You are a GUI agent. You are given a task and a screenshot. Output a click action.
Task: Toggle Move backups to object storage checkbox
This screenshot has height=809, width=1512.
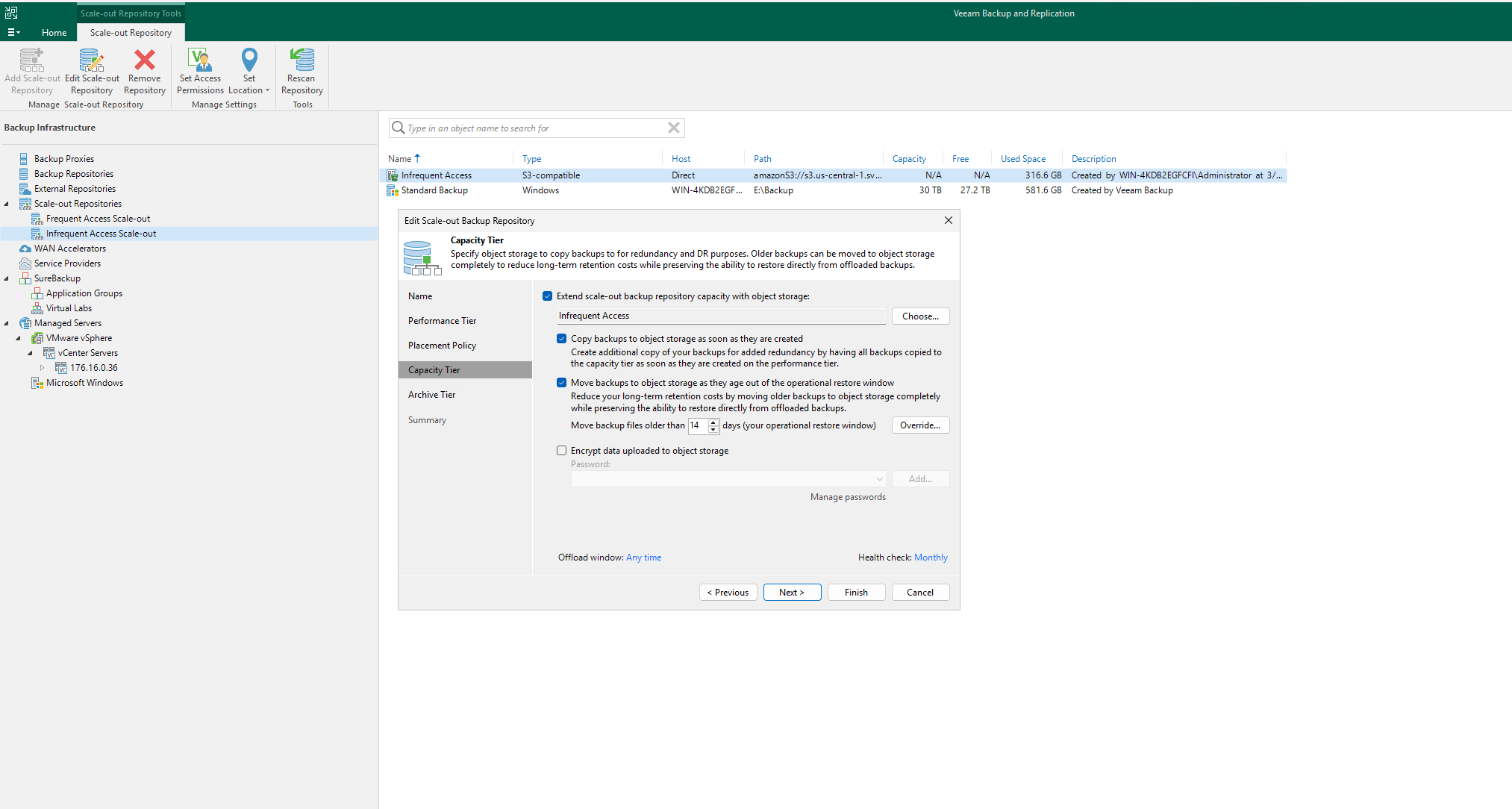[561, 383]
